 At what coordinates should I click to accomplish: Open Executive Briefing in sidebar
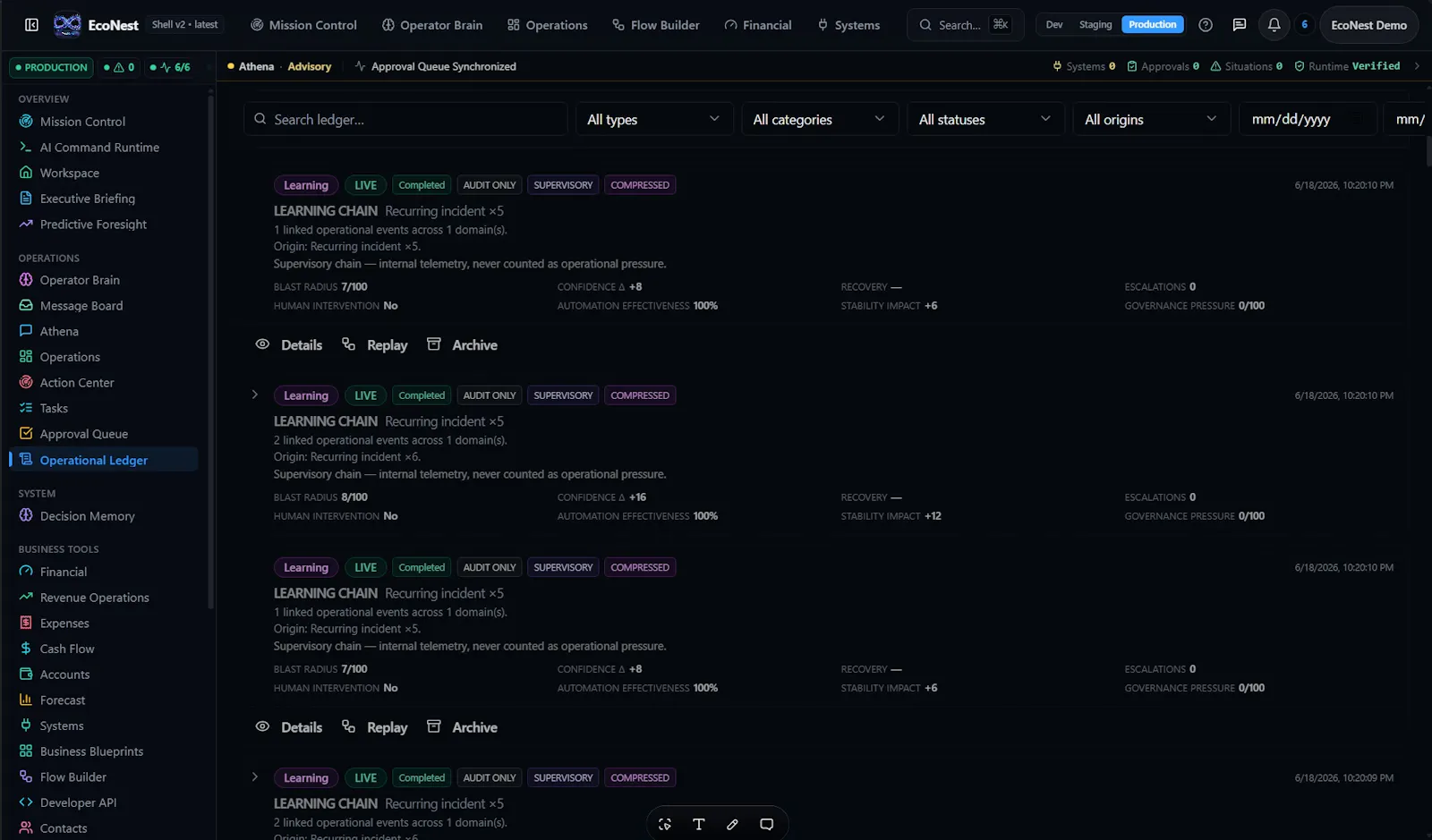pos(87,199)
